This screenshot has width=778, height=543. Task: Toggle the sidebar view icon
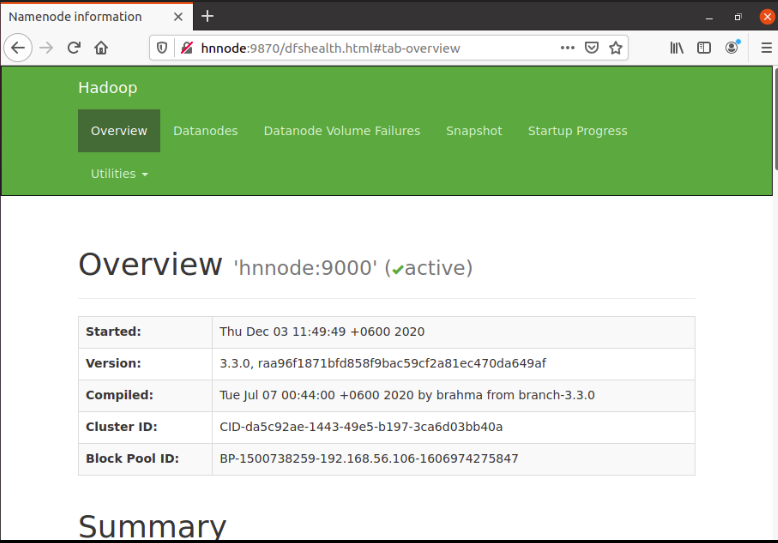click(704, 48)
